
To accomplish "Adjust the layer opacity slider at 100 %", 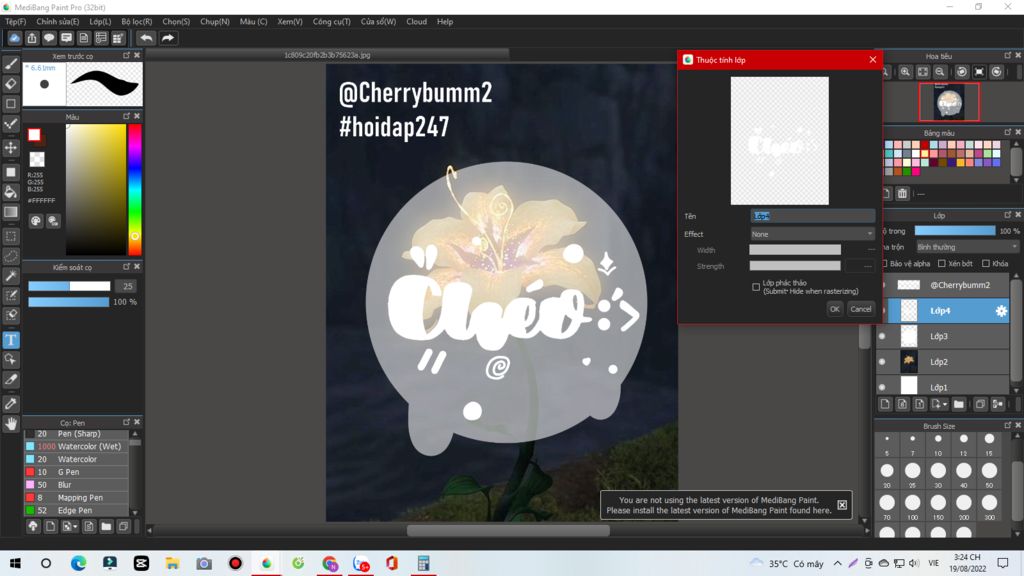I will tap(955, 231).
